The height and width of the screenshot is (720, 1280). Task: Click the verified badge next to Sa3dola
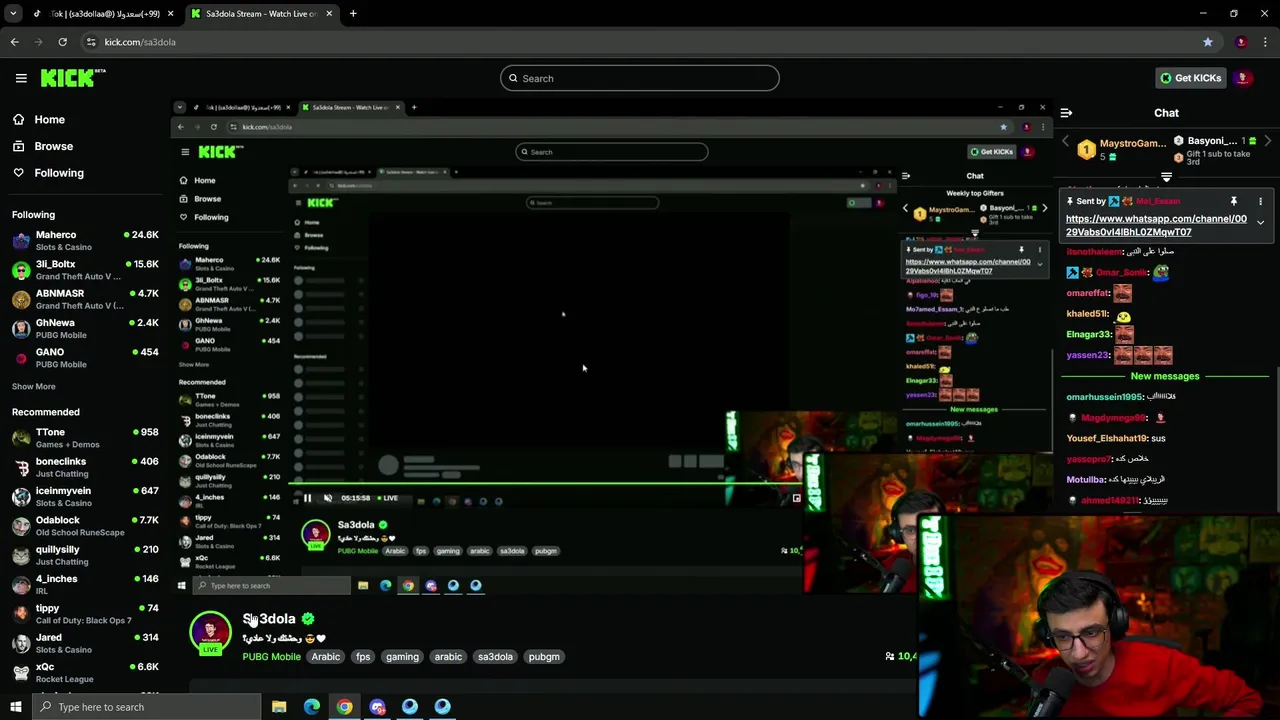coord(308,619)
